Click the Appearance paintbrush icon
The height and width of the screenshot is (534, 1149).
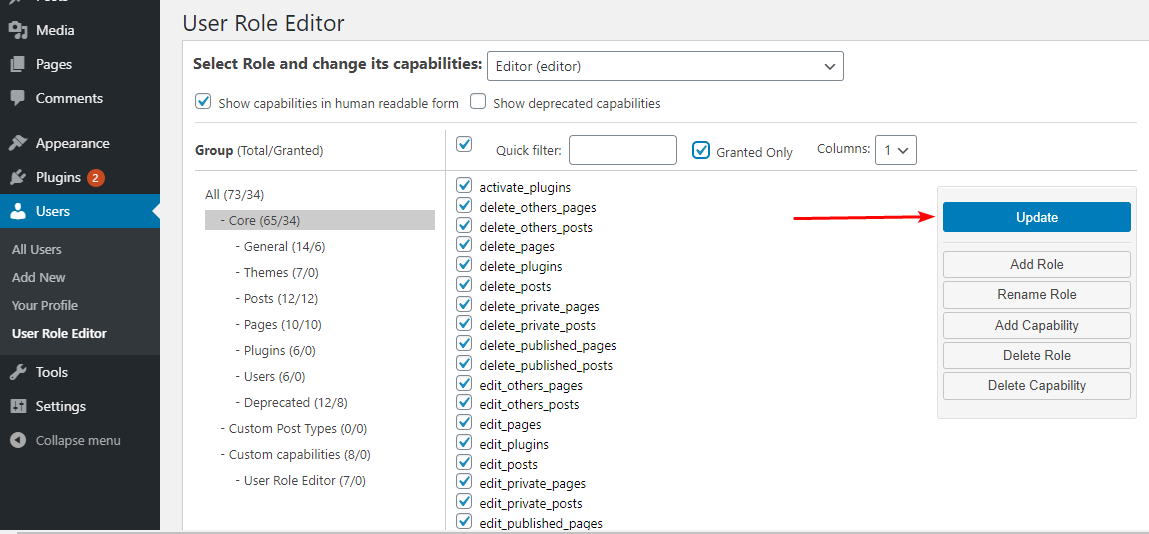[x=18, y=143]
